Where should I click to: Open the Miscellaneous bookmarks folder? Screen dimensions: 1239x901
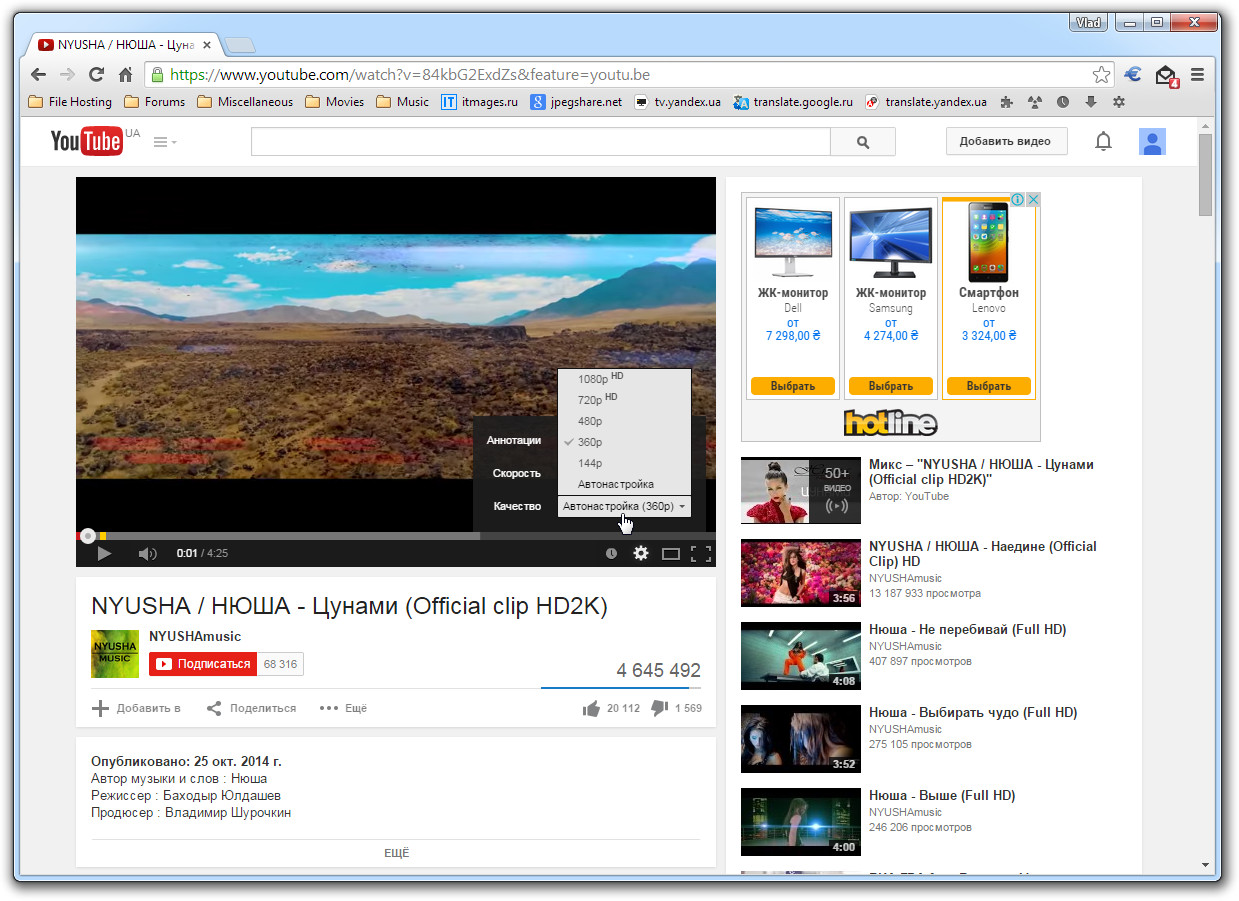coord(245,102)
